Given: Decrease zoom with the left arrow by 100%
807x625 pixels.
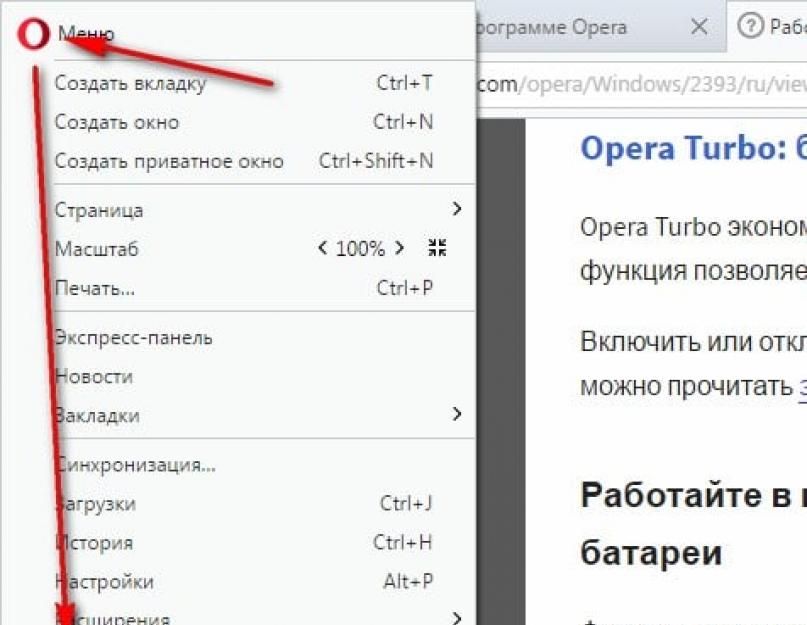Looking at the screenshot, I should pyautogui.click(x=323, y=248).
